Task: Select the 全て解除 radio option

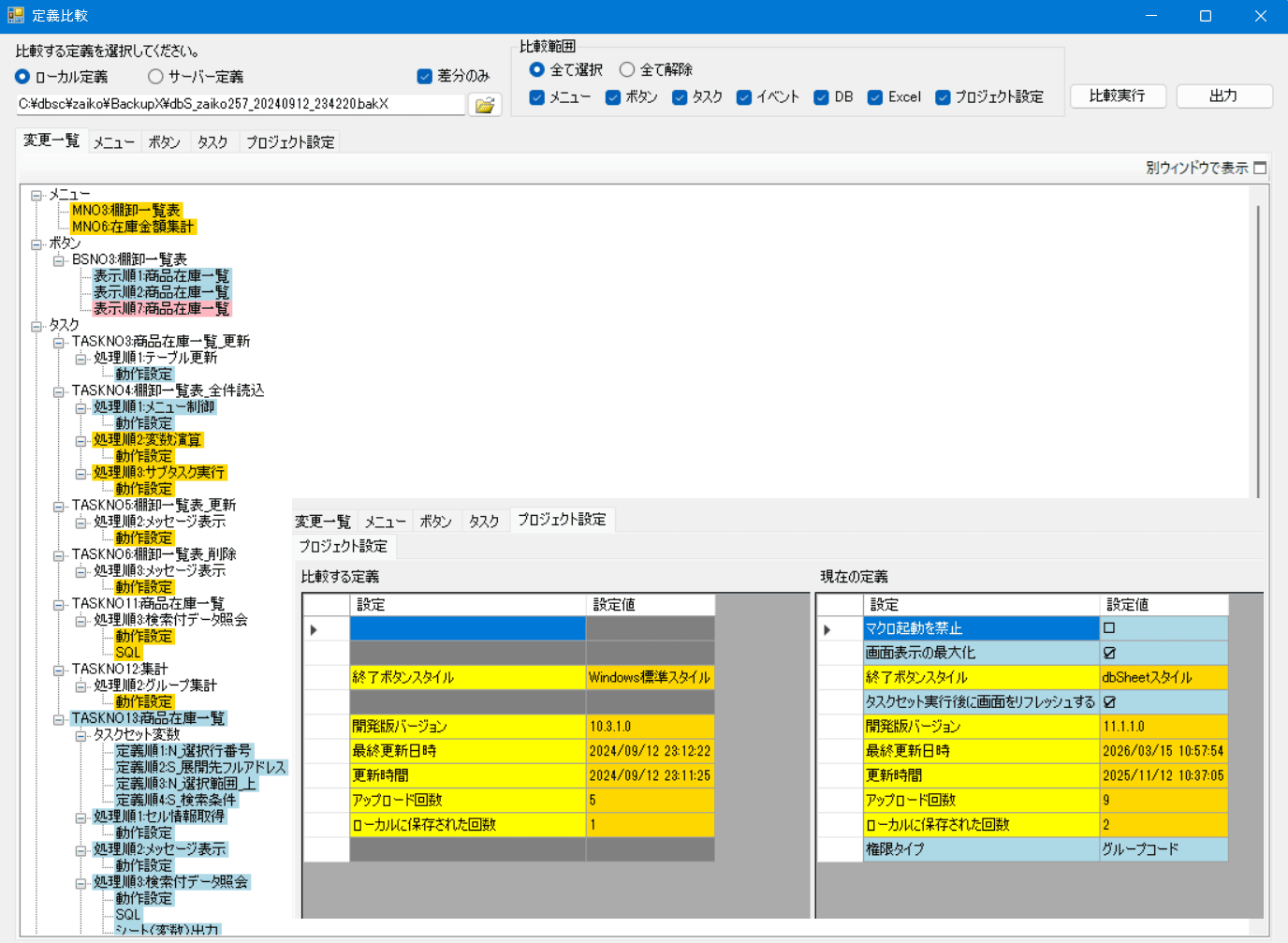Action: tap(627, 70)
